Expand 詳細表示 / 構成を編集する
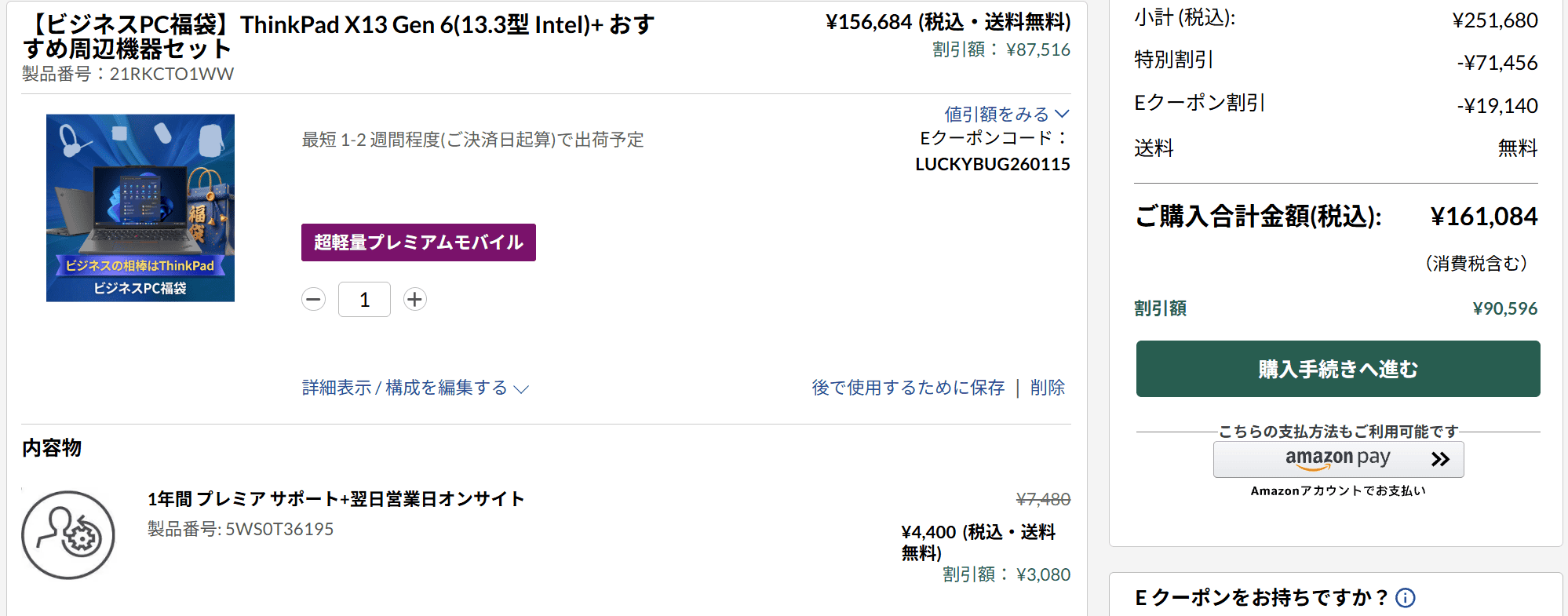Screen dimensions: 1568x616 (x=415, y=388)
